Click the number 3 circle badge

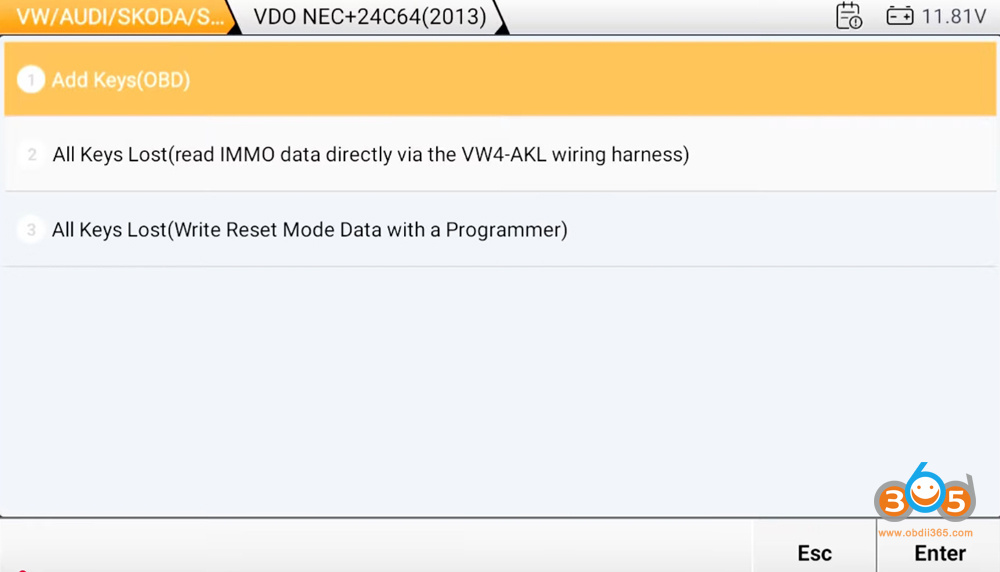tap(31, 230)
